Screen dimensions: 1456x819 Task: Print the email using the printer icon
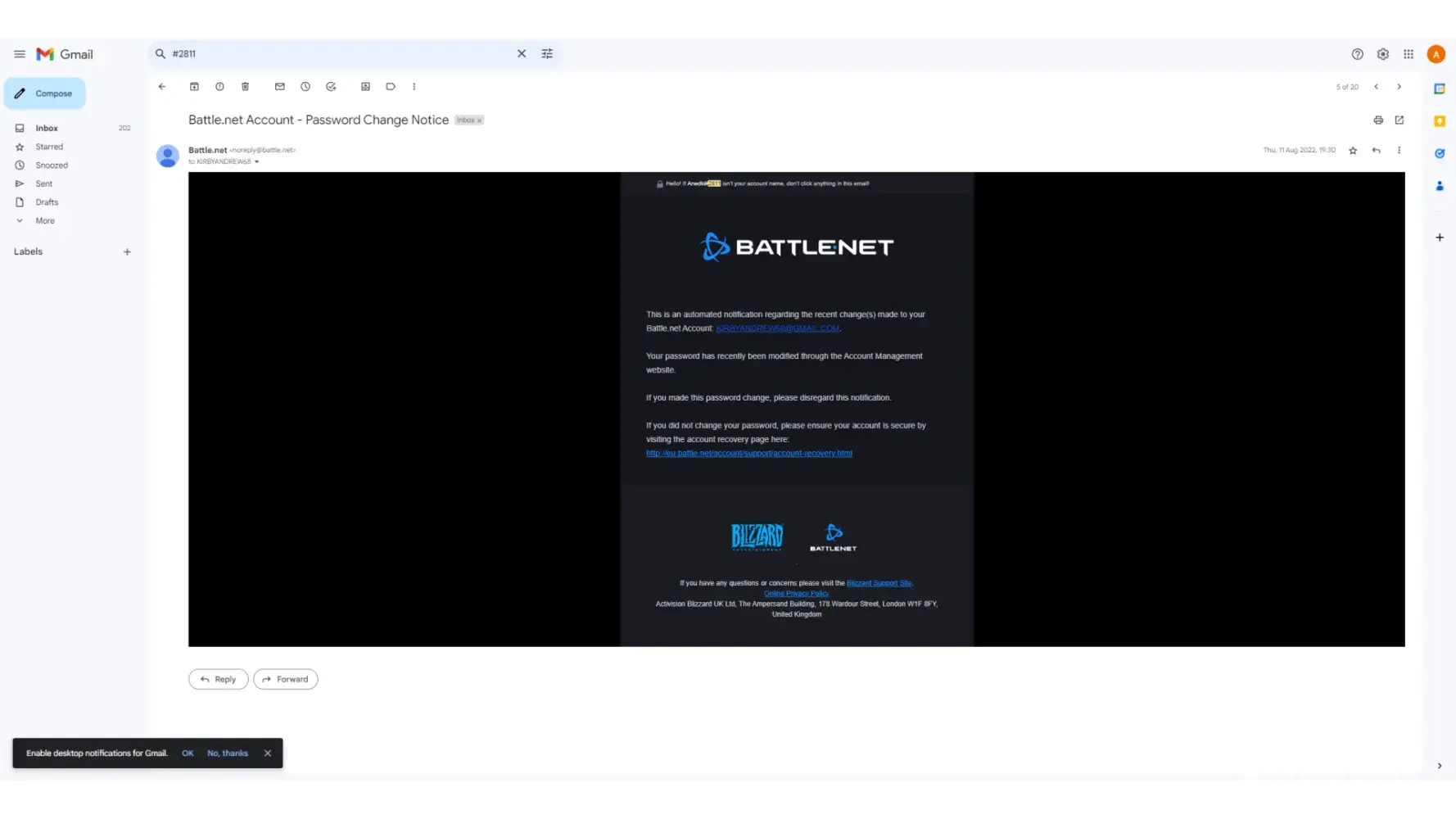[x=1378, y=120]
